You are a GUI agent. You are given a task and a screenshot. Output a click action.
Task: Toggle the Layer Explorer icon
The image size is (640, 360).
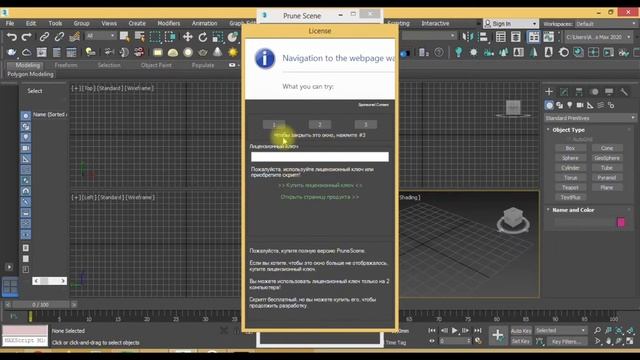pos(516,37)
